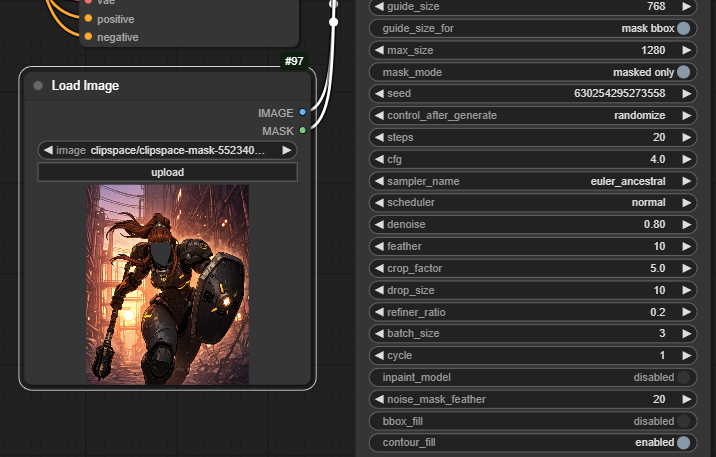Increase refiner_ratio with right arrow
The height and width of the screenshot is (457, 716).
coord(686,312)
